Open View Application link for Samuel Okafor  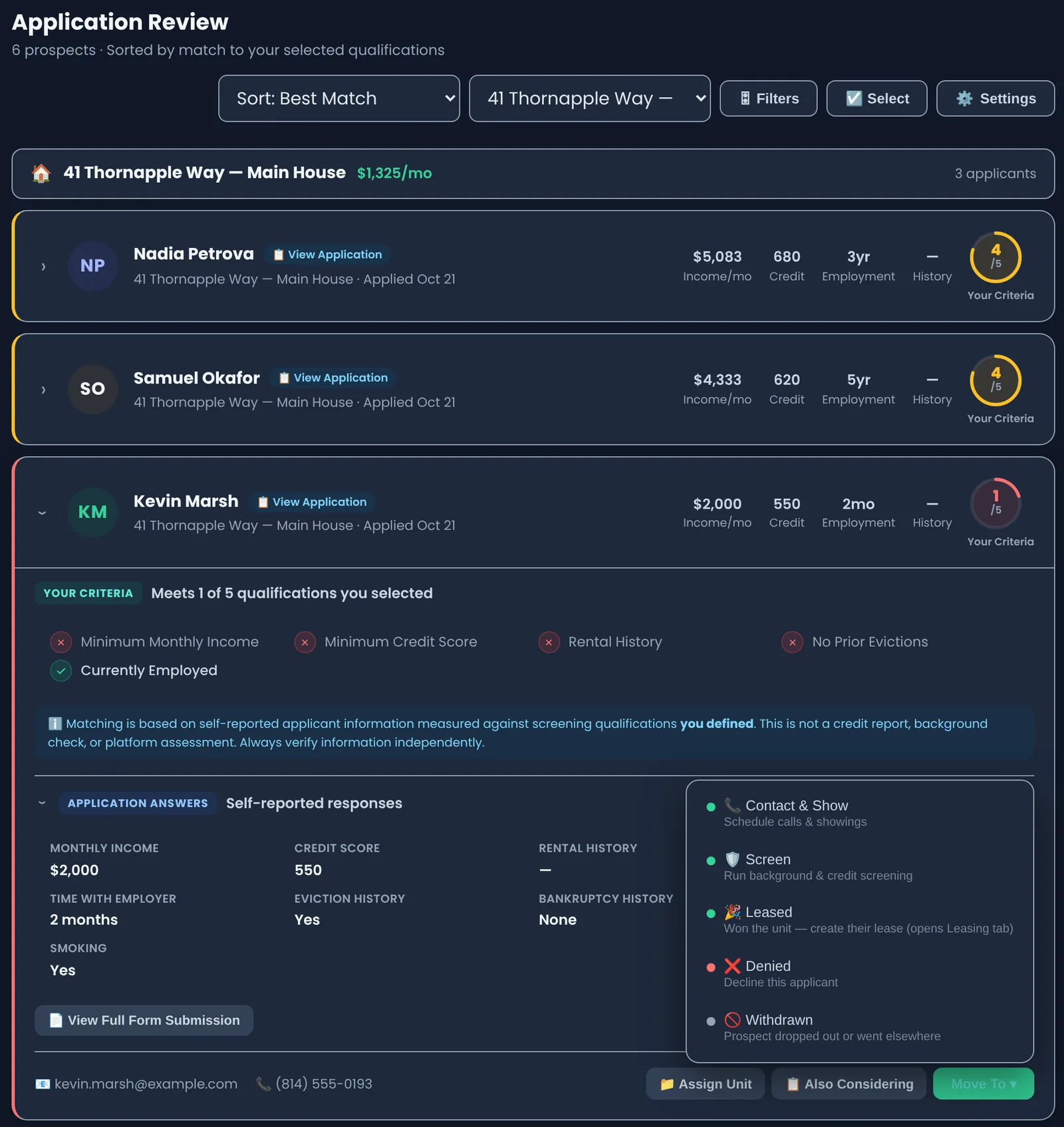[333, 378]
